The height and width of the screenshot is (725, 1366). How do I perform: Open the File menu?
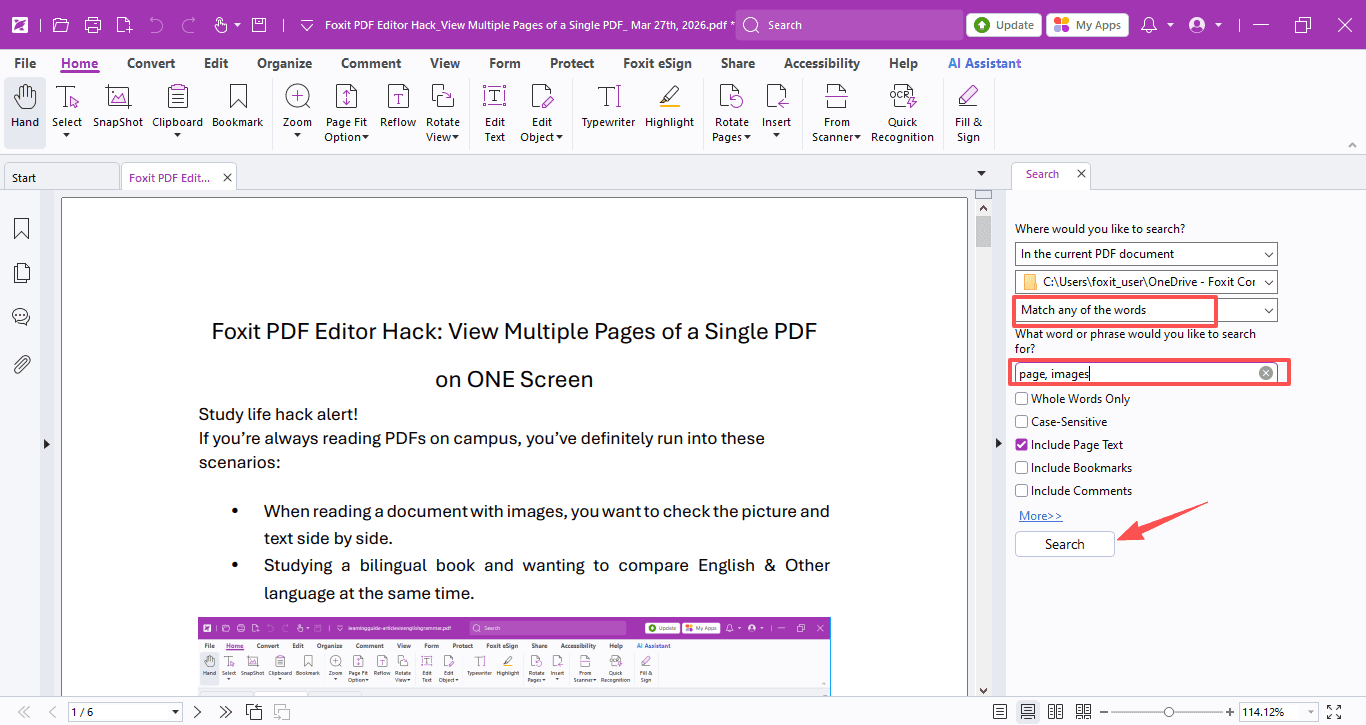pos(25,63)
